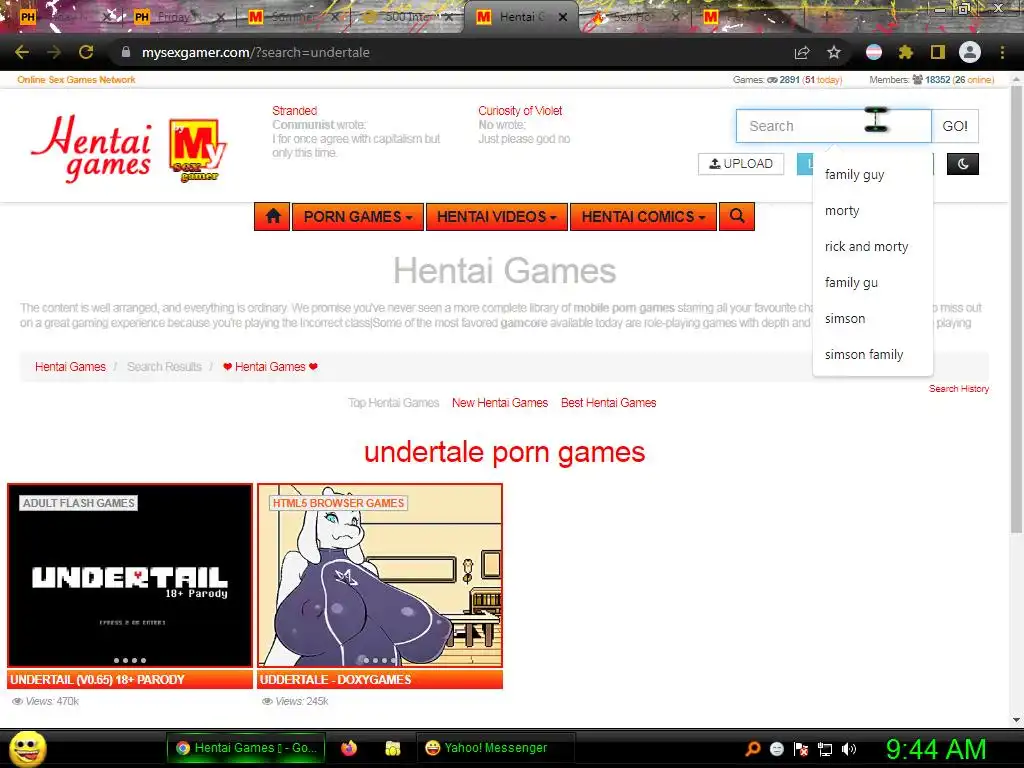Click the GO! search button
Viewport: 1024px width, 768px height.
point(955,126)
